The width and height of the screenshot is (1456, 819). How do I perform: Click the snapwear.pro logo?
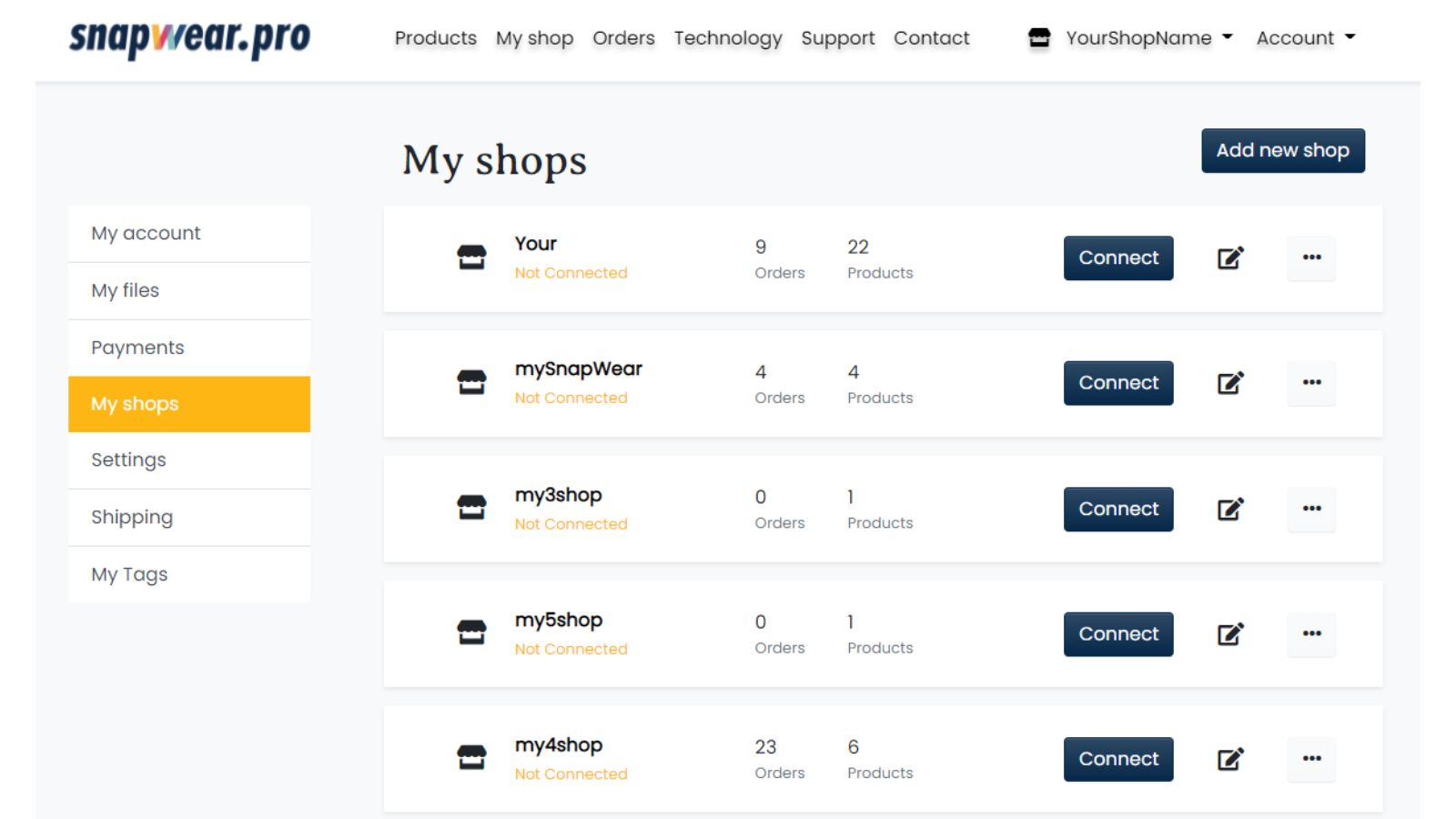pyautogui.click(x=189, y=38)
